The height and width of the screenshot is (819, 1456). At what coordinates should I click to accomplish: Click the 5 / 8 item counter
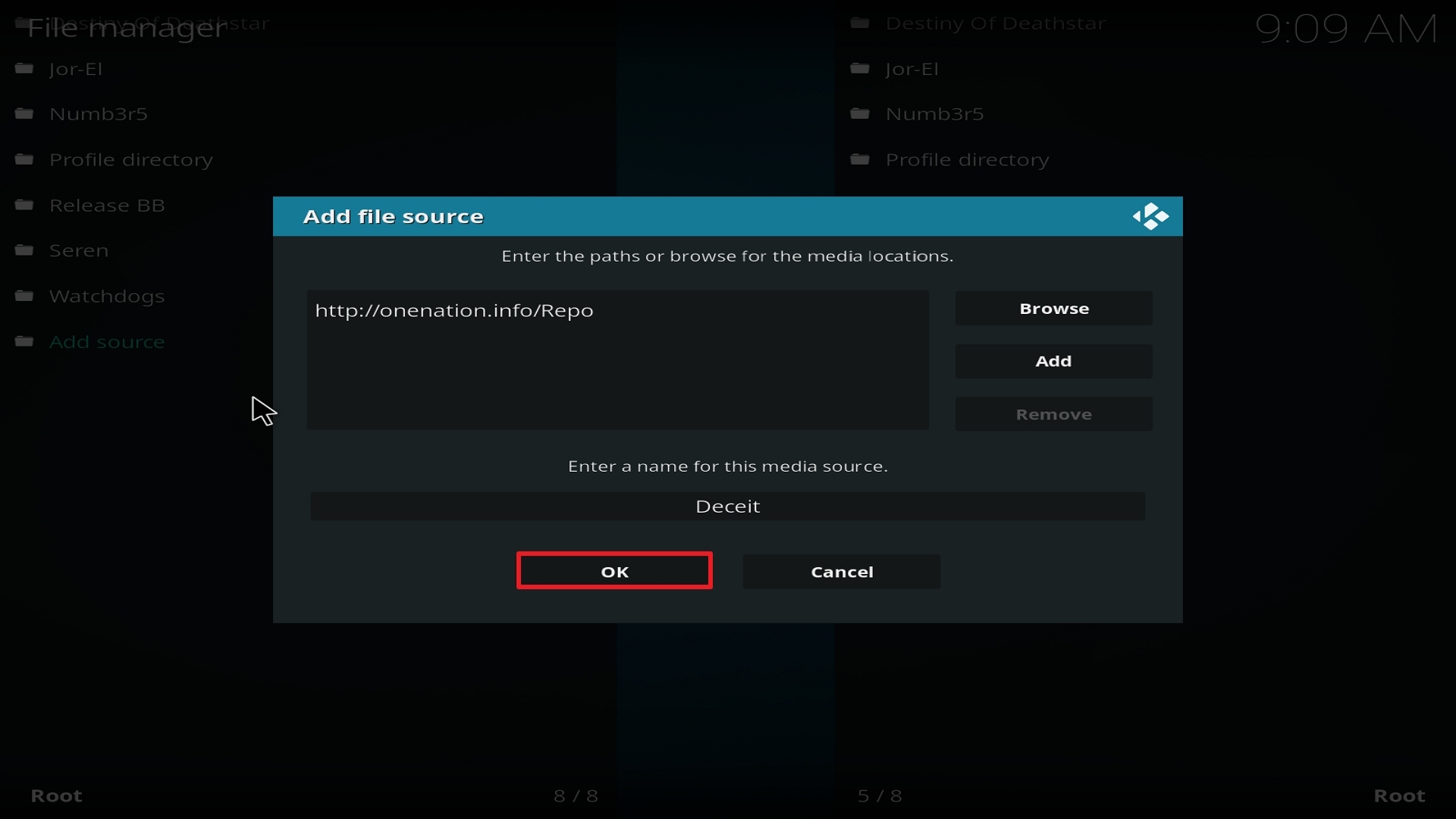(880, 795)
